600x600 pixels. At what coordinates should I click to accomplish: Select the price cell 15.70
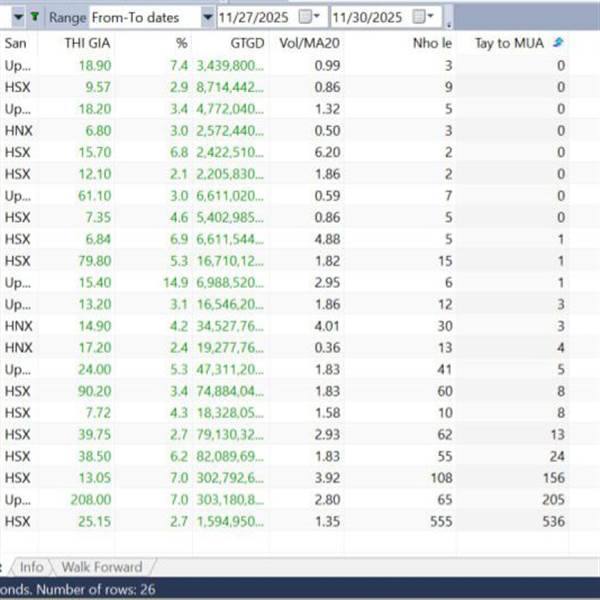(95, 152)
